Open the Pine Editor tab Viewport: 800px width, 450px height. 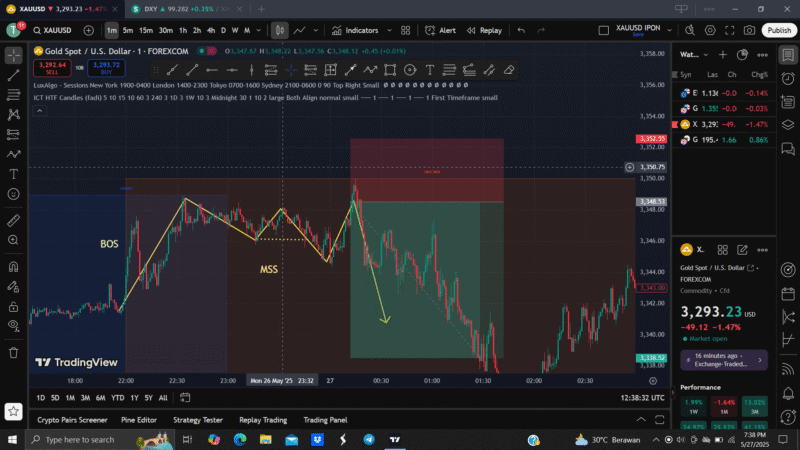tap(139, 420)
